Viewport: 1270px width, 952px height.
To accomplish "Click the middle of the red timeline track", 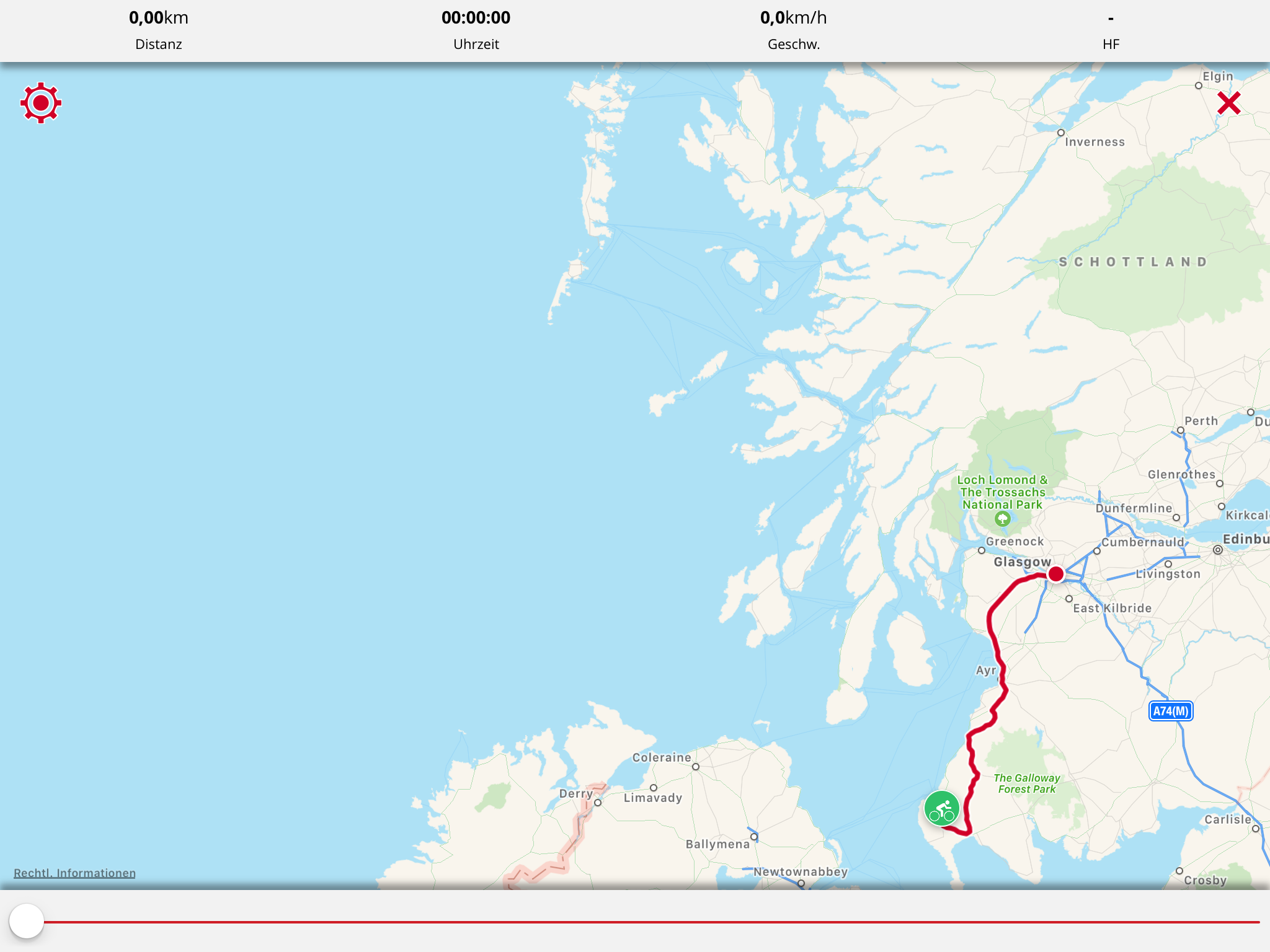I will point(651,922).
